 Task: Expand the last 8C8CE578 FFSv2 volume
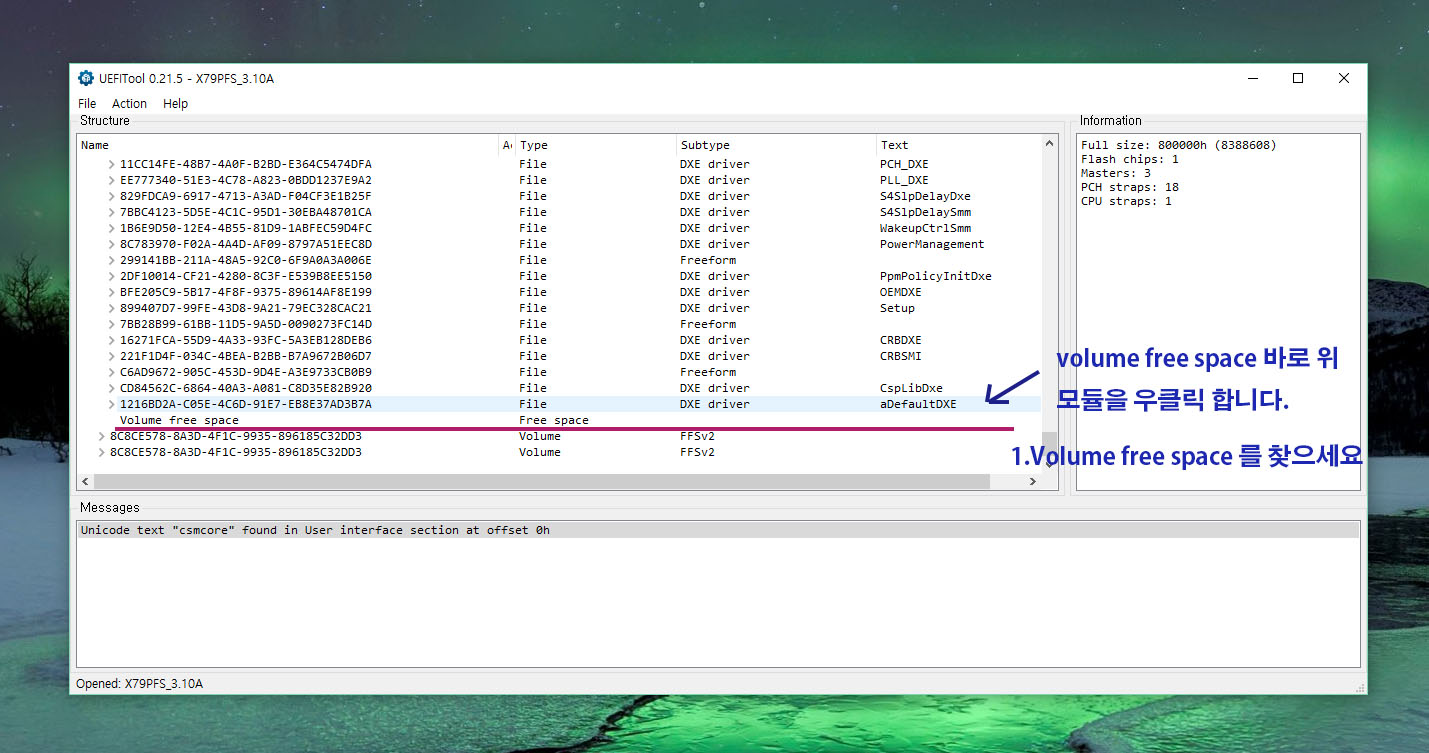point(102,452)
